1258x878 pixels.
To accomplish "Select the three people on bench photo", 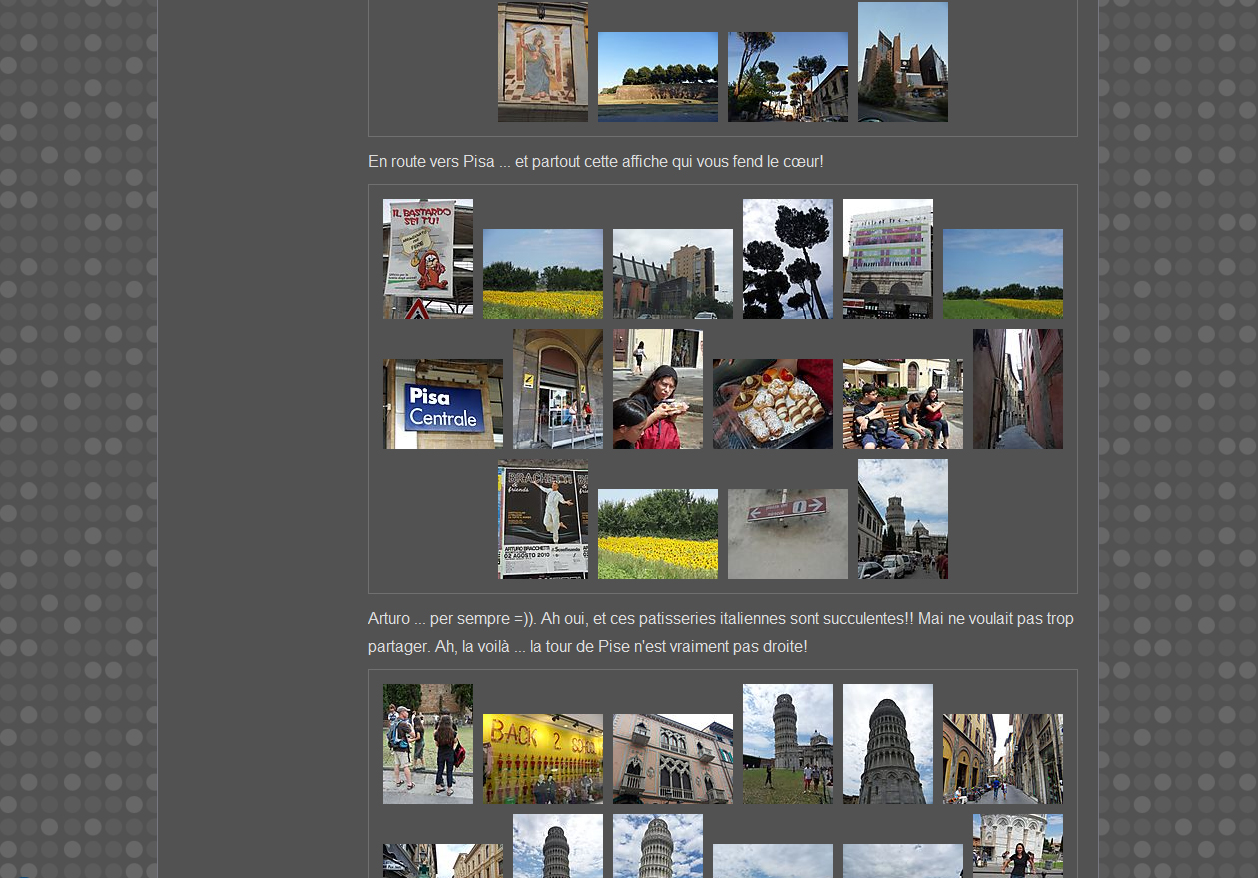I will (x=902, y=404).
